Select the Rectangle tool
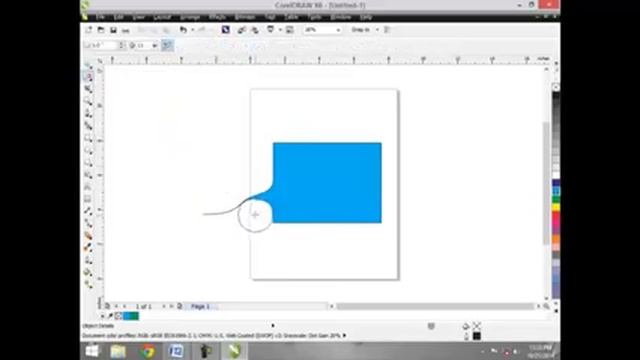Screen dimensions: 640x360 (x=88, y=138)
